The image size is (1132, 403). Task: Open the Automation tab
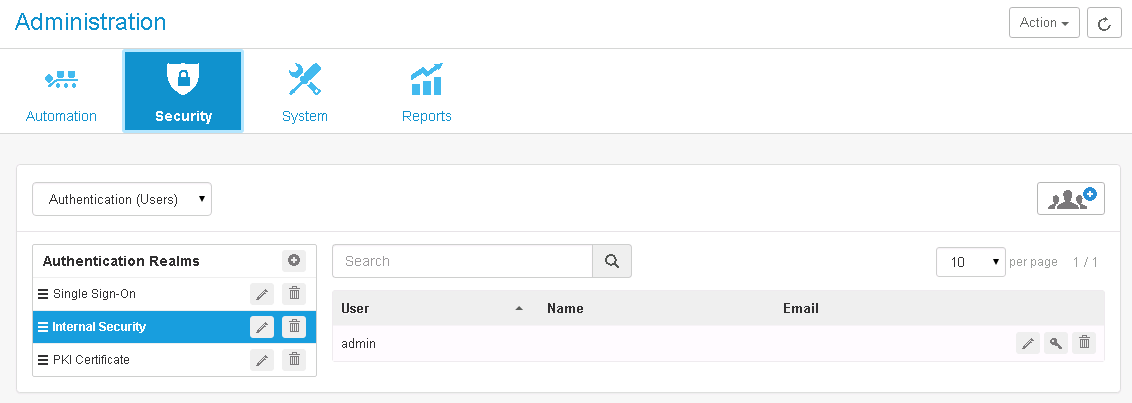61,92
